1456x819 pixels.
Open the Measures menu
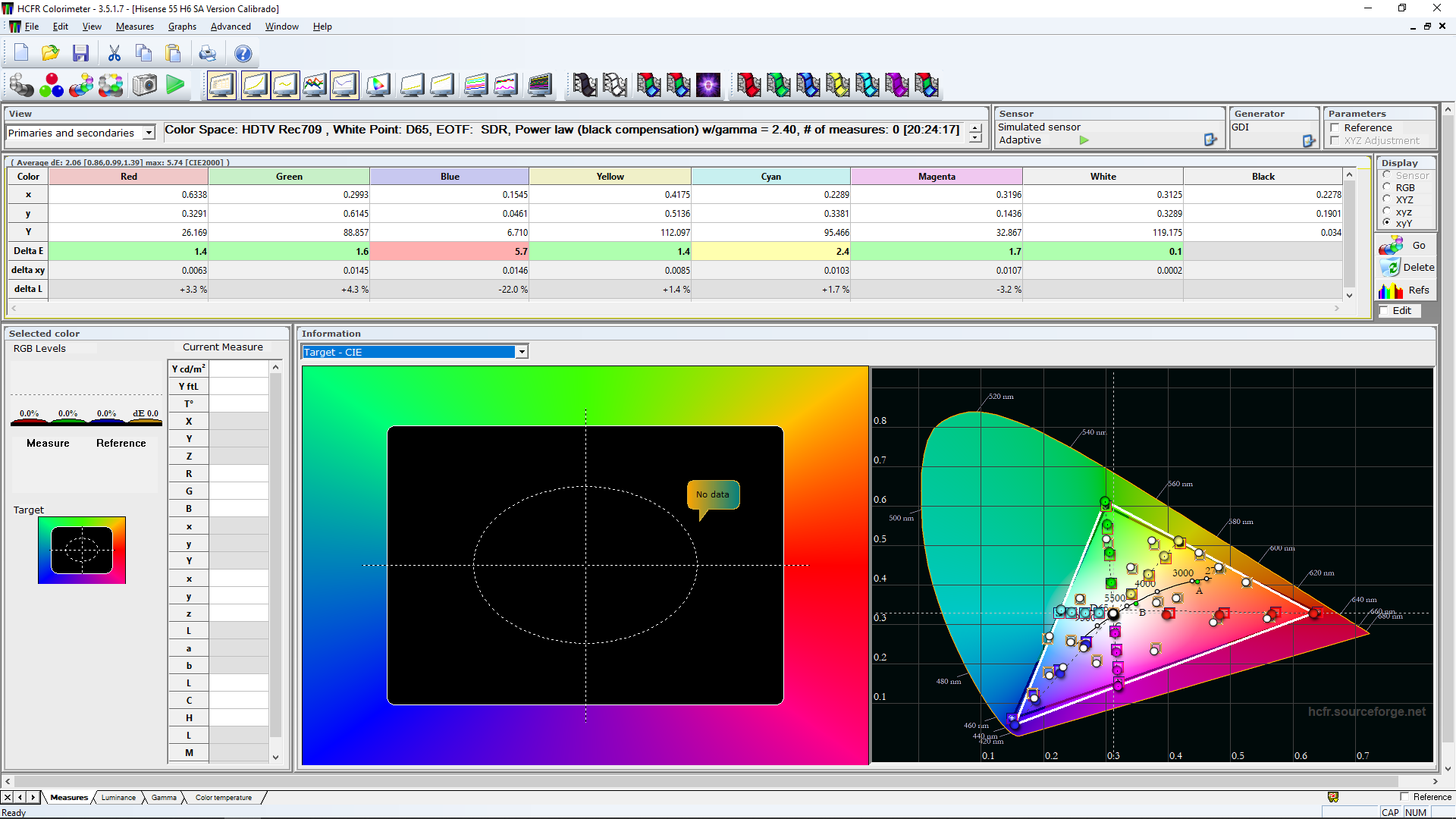[x=134, y=27]
